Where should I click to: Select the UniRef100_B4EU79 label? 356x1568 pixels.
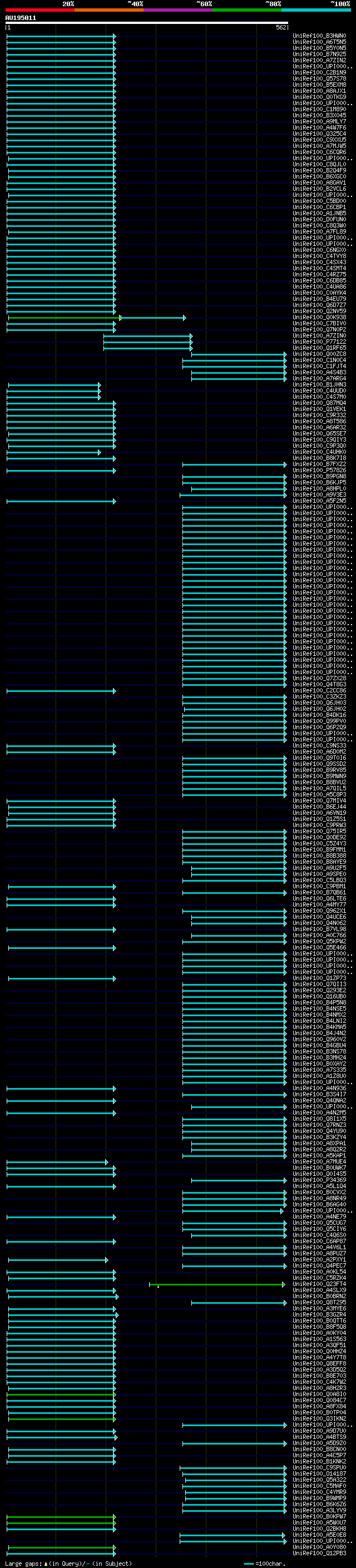[x=319, y=299]
